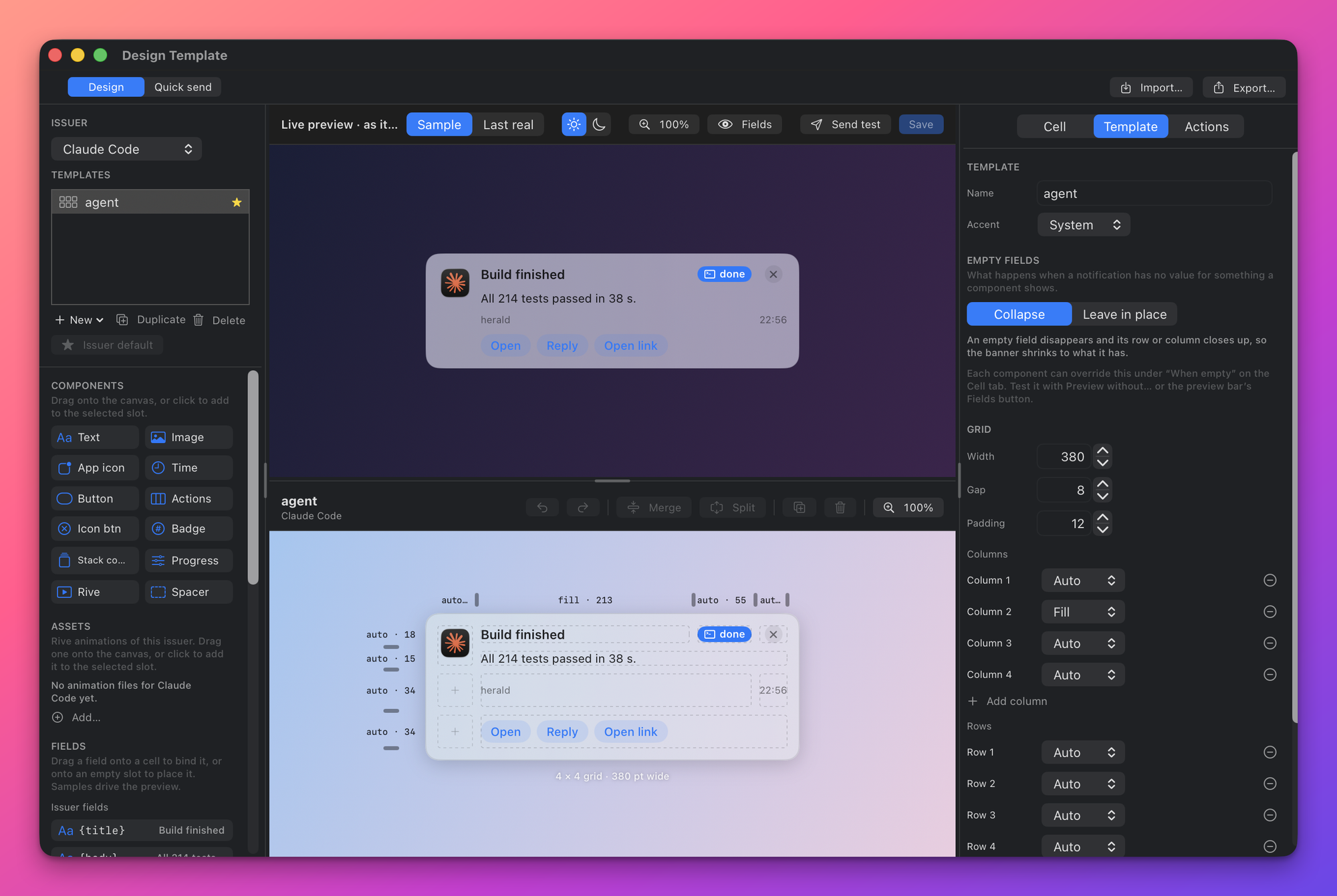Switch to the Cell tab
Viewport: 1337px width, 896px height.
(1054, 126)
